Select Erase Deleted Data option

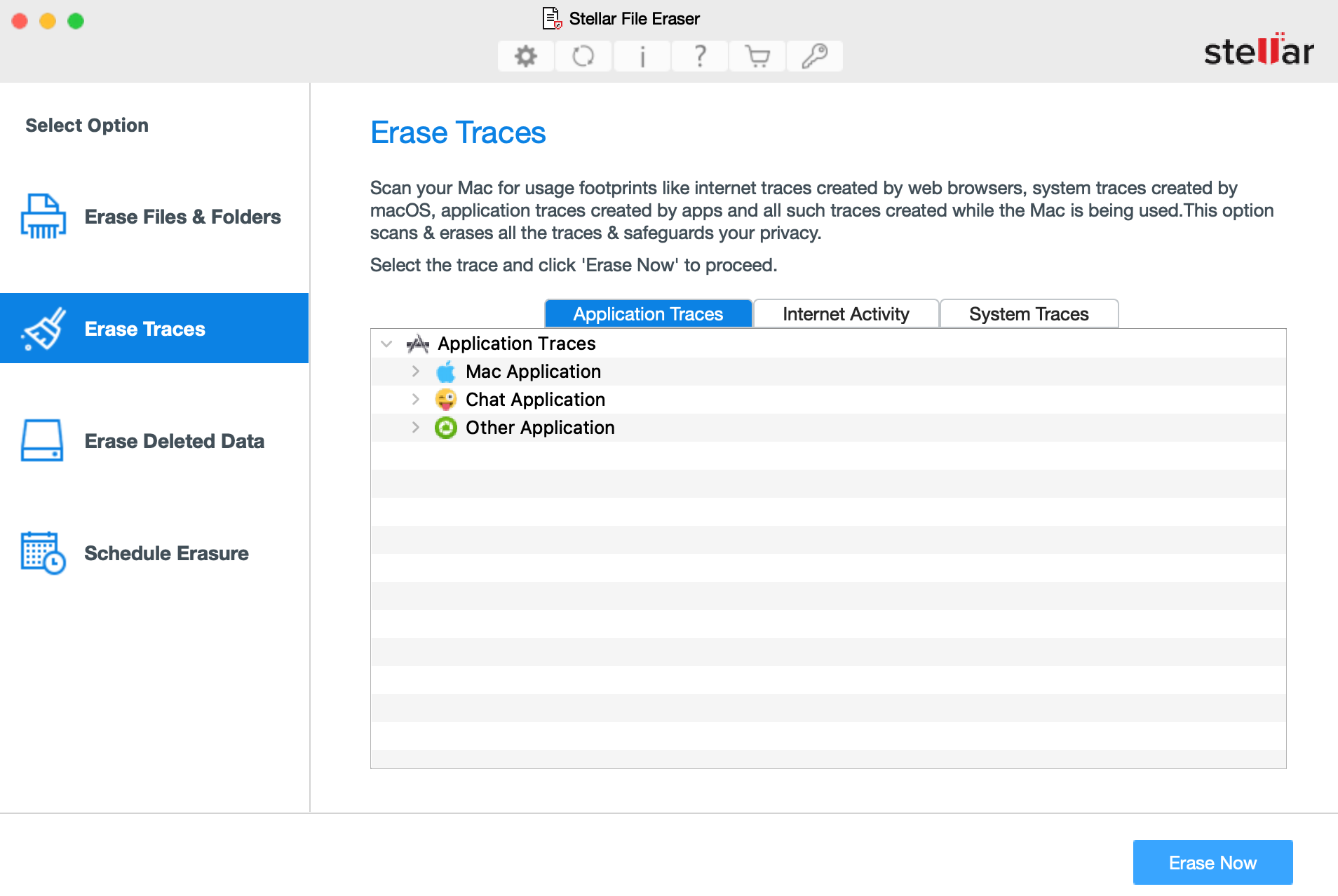pos(154,441)
